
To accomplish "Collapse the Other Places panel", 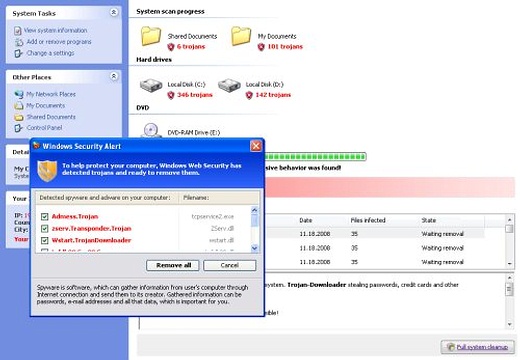I will 114,76.
